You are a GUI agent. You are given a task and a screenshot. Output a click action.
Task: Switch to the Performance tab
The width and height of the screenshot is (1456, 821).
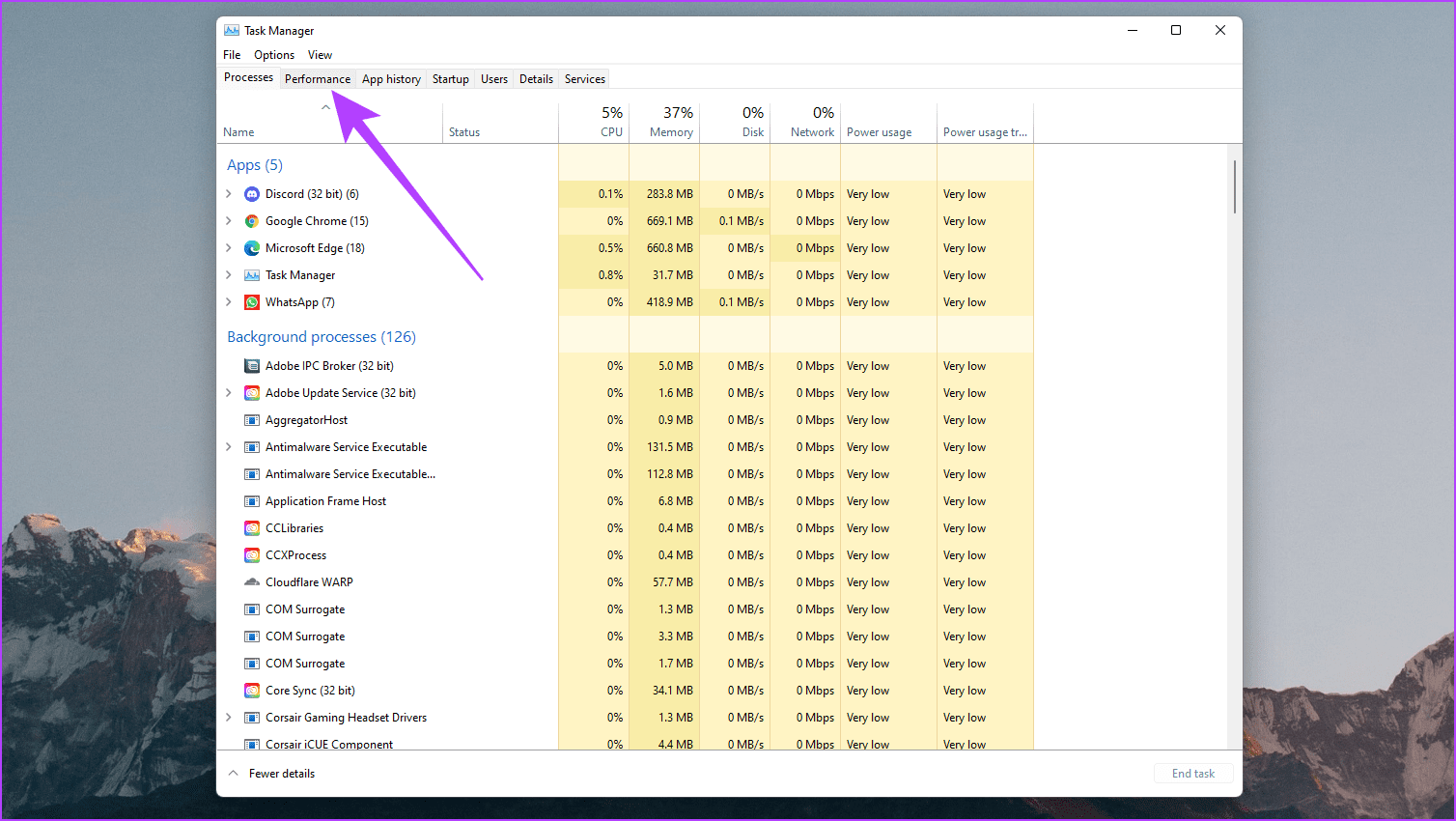318,79
